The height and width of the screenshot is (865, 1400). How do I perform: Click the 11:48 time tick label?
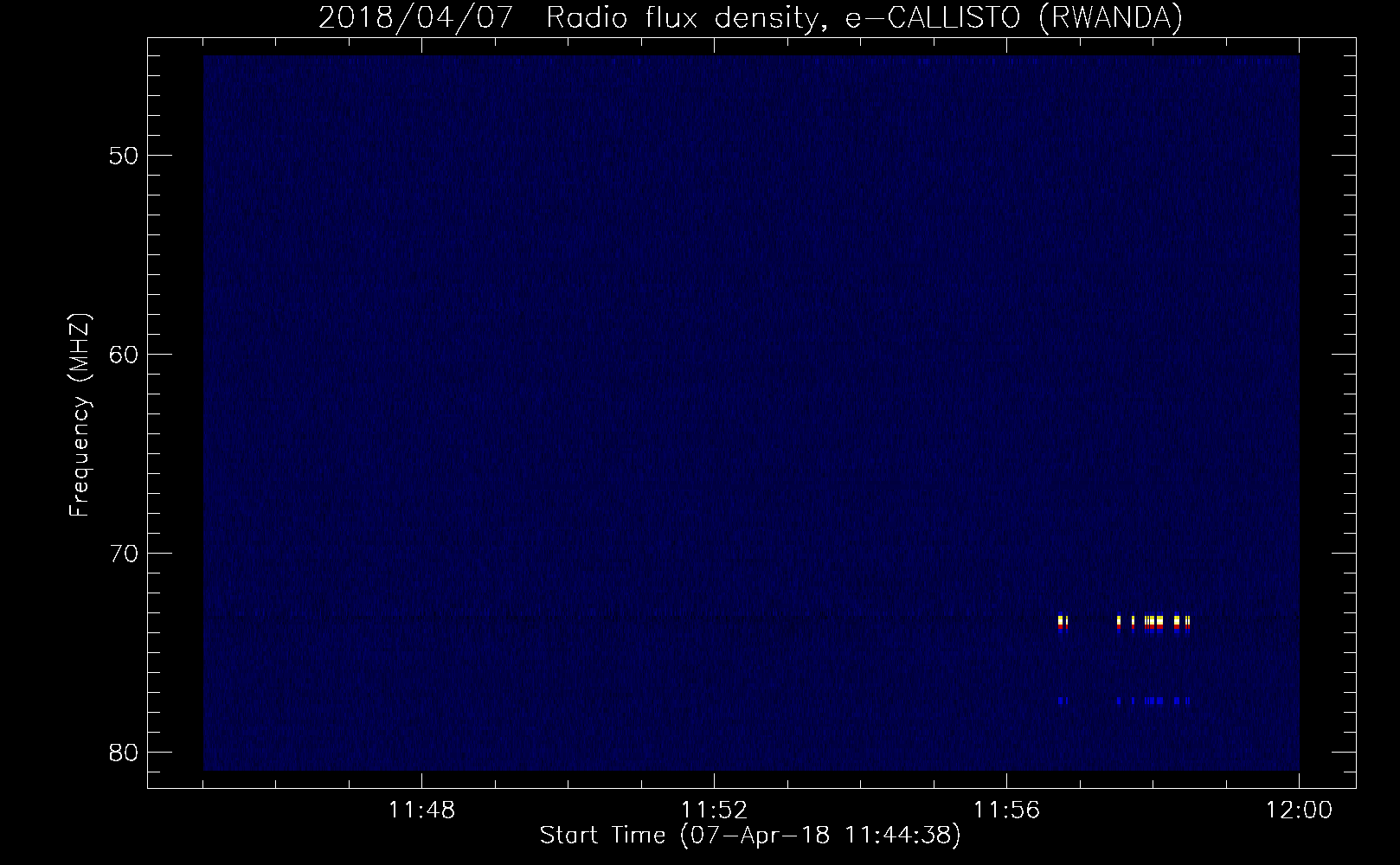coord(421,811)
